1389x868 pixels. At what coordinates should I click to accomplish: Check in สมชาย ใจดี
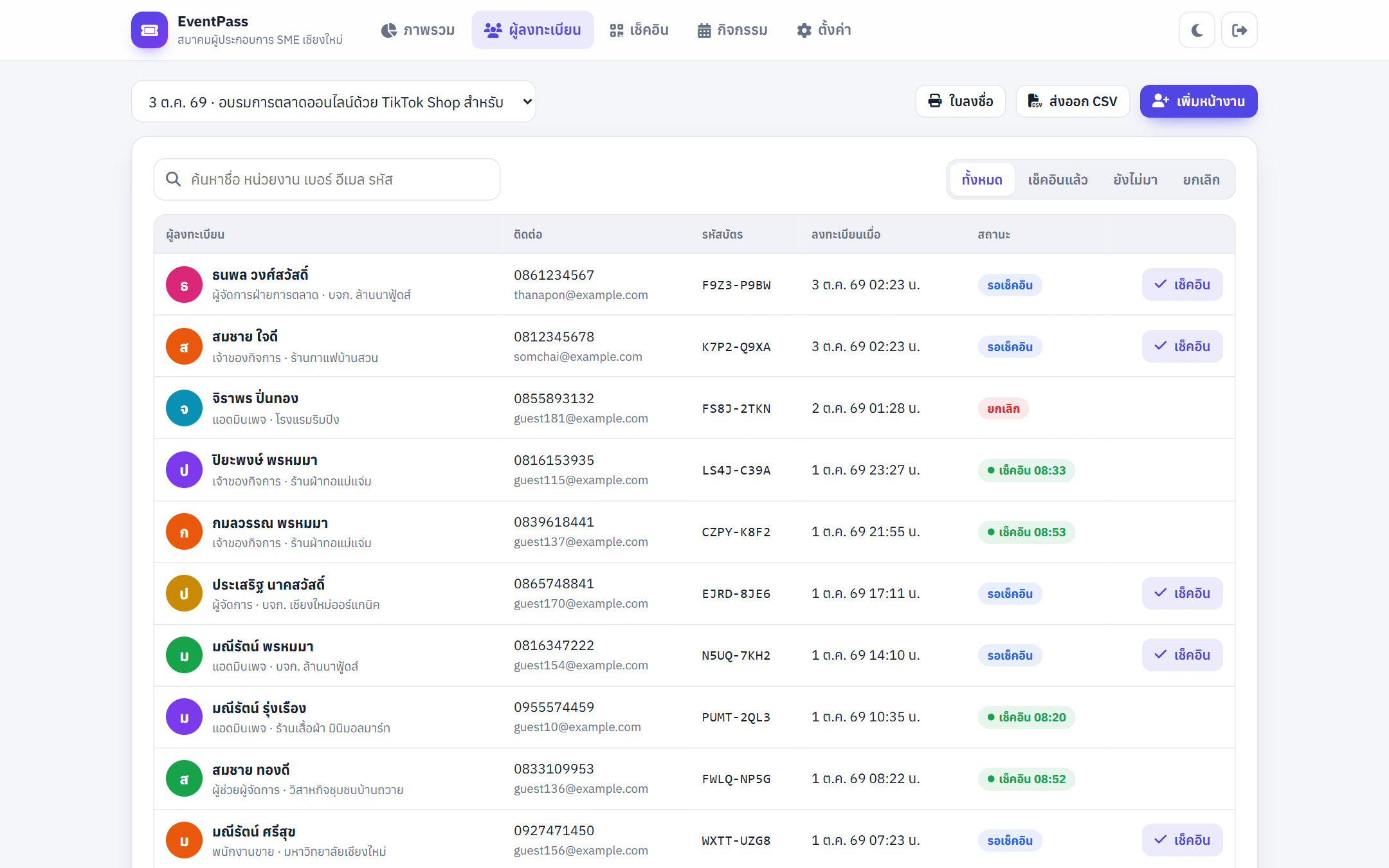point(1182,347)
